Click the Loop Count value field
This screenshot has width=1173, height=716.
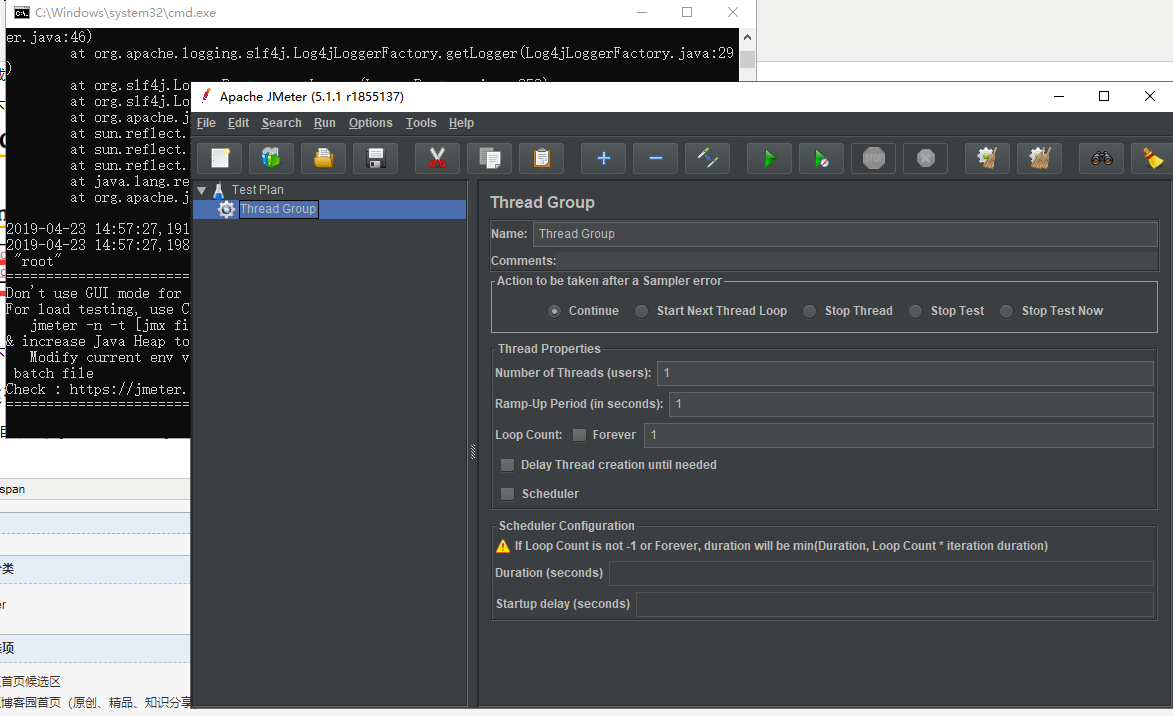pos(898,435)
